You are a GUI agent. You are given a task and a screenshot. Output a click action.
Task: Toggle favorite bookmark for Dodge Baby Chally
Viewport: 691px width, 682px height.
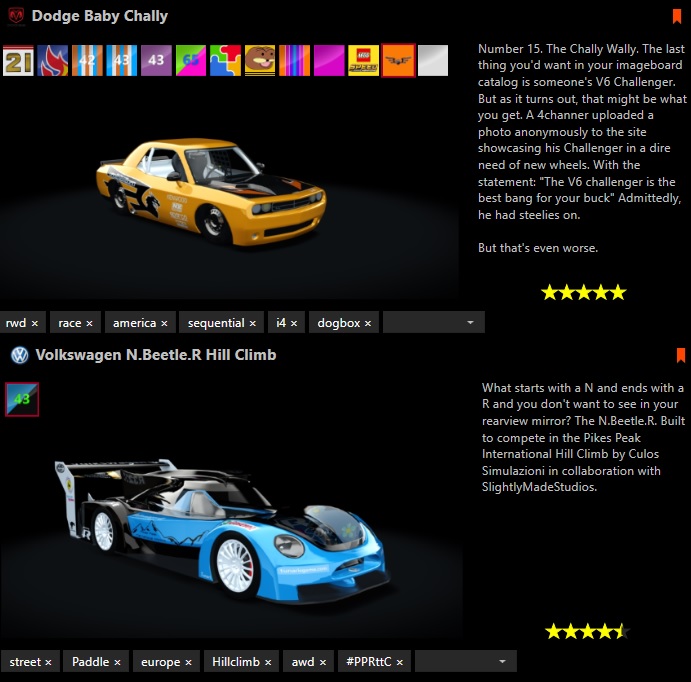click(677, 16)
